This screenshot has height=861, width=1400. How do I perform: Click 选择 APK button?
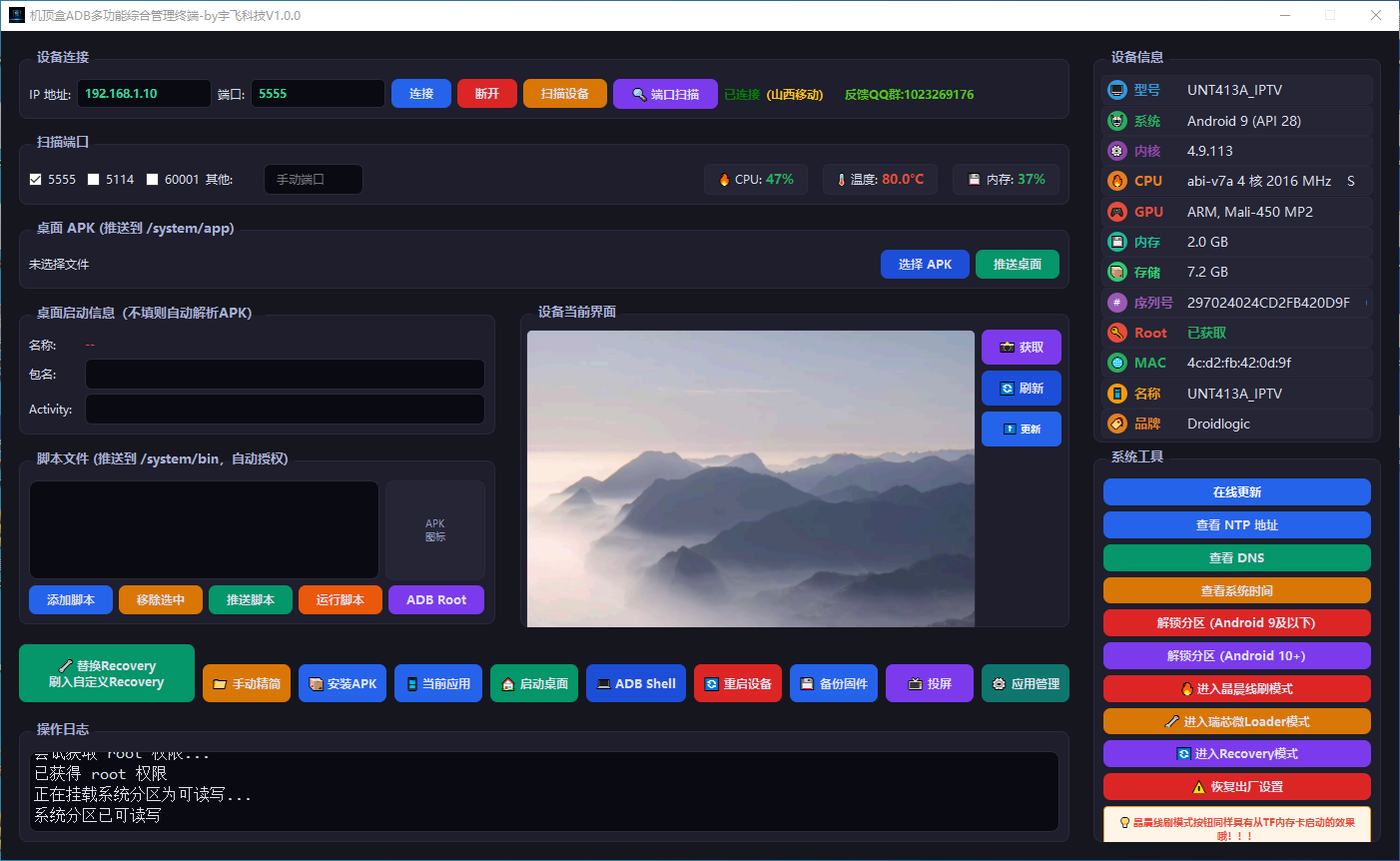tap(925, 264)
